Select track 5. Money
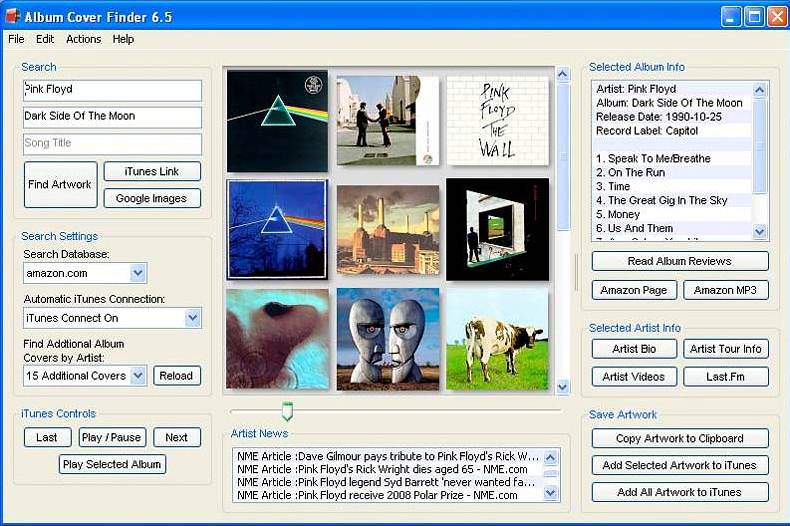This screenshot has width=790, height=526. tap(673, 214)
